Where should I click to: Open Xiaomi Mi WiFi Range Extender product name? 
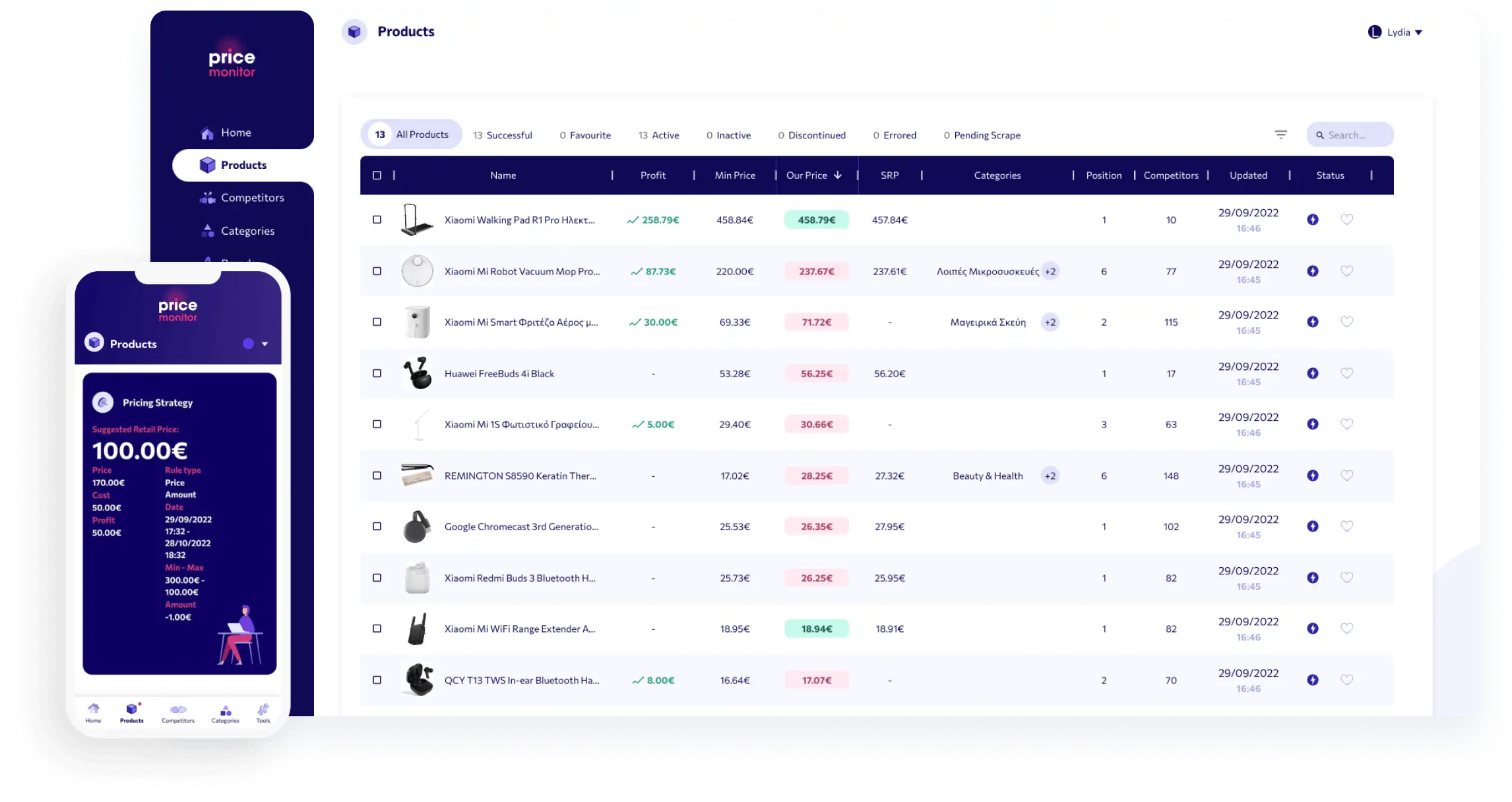tap(520, 629)
